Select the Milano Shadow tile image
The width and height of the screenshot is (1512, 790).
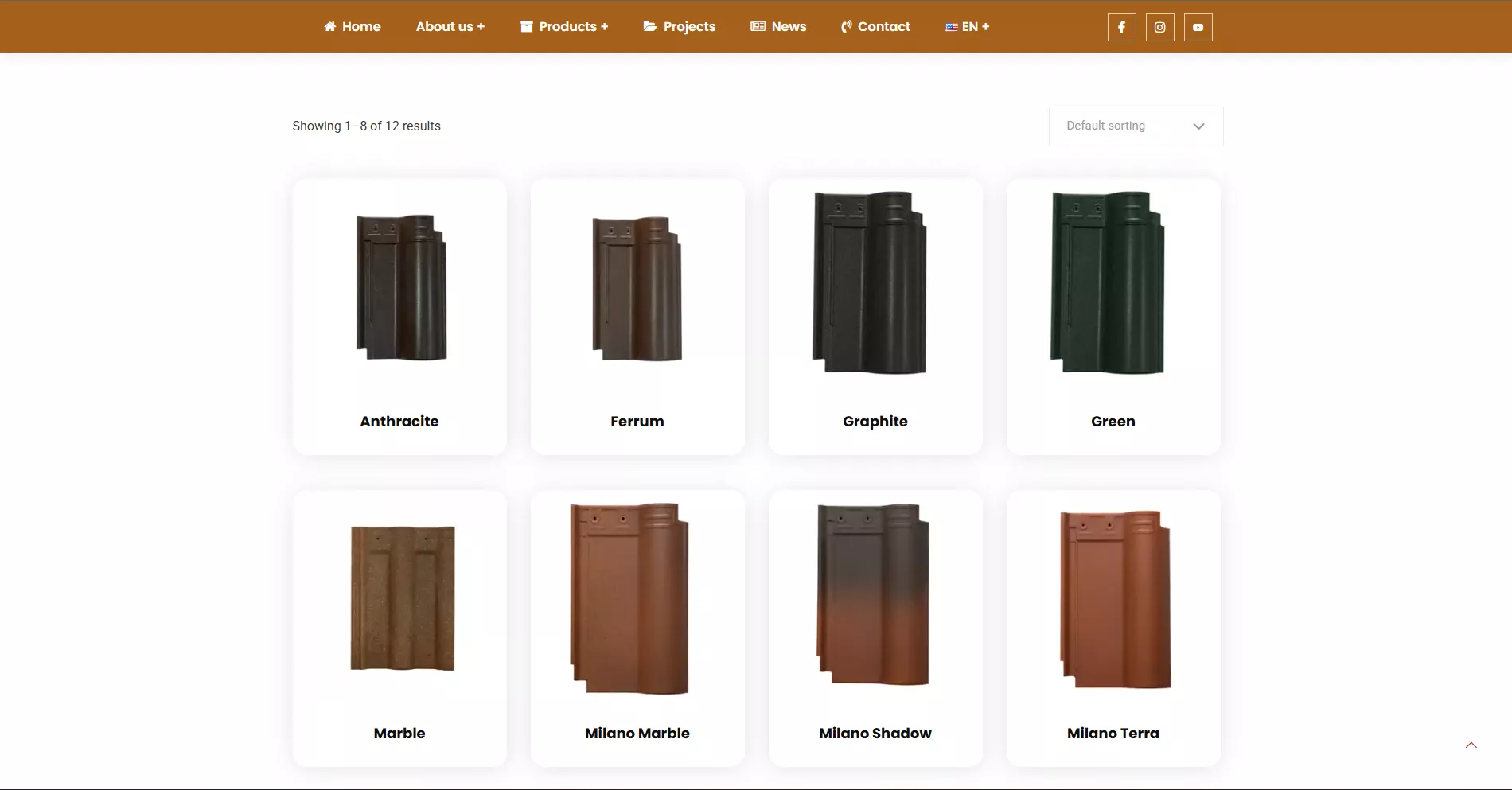(873, 594)
